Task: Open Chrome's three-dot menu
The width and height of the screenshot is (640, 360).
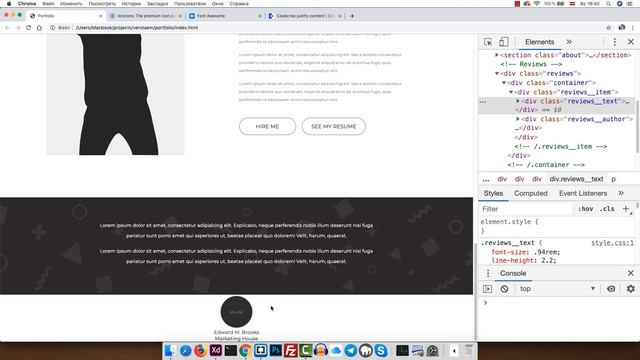Action: click(x=633, y=28)
